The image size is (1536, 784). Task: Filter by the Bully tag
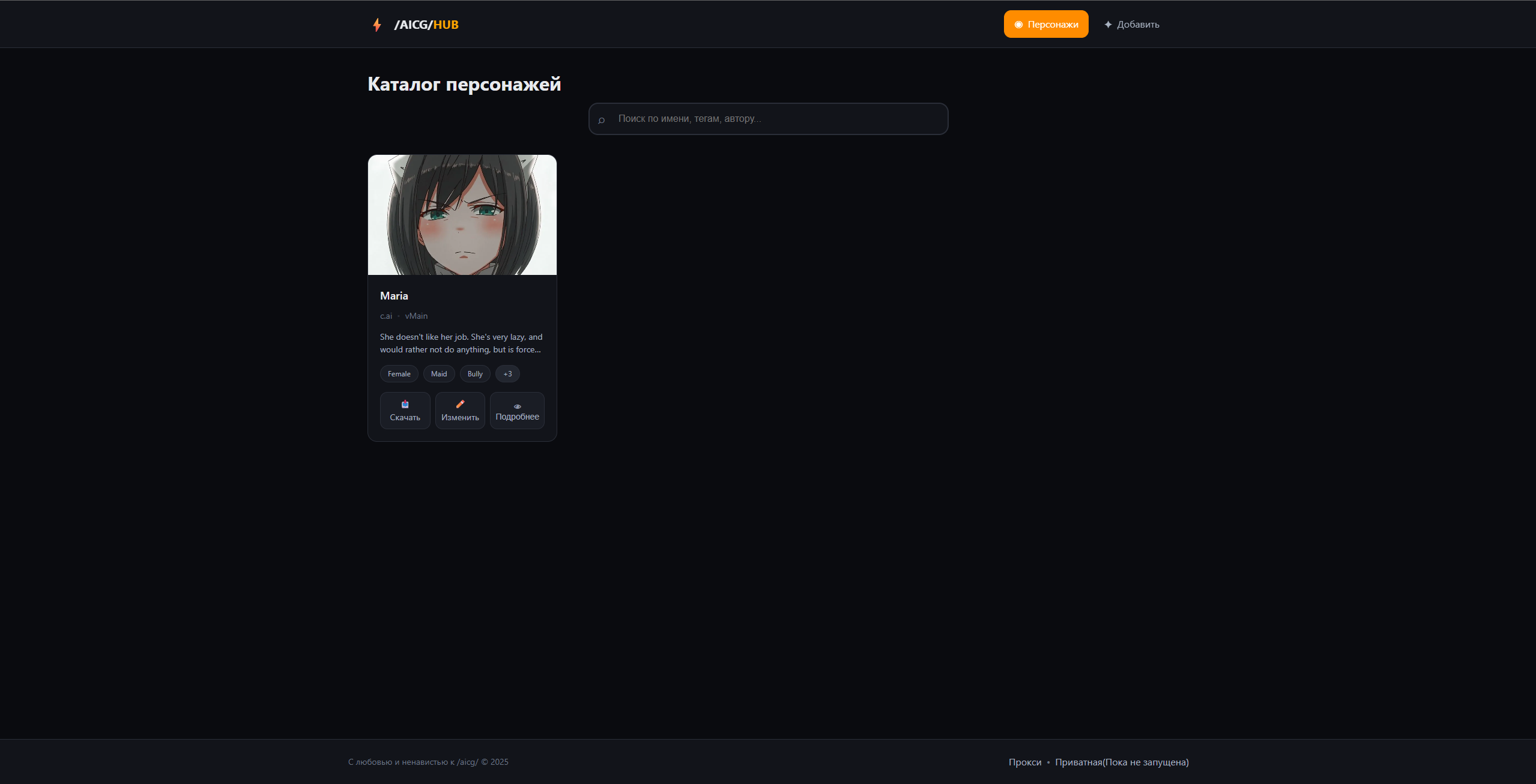474,374
